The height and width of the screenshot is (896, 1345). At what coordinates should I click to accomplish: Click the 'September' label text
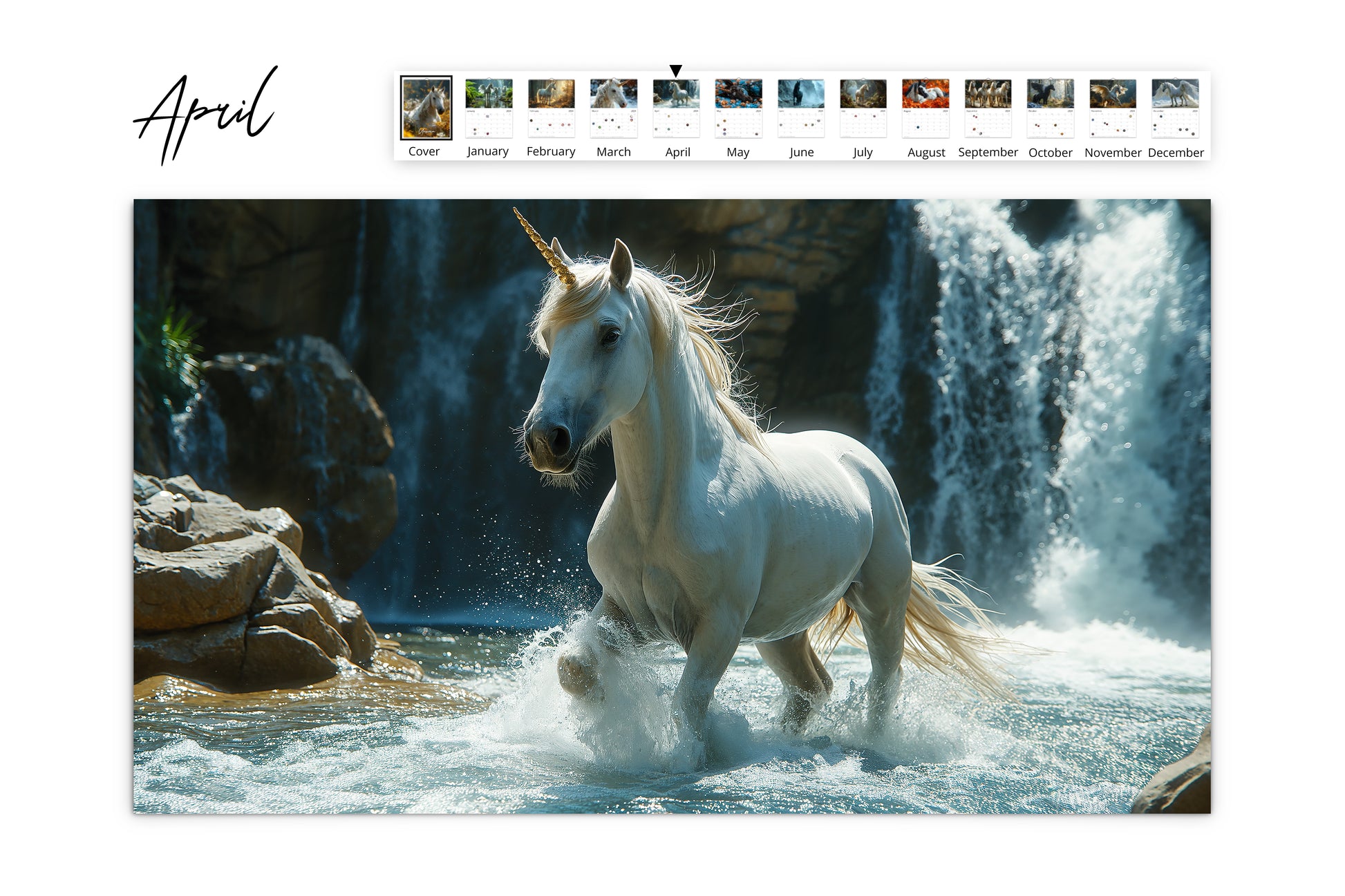pyautogui.click(x=988, y=152)
